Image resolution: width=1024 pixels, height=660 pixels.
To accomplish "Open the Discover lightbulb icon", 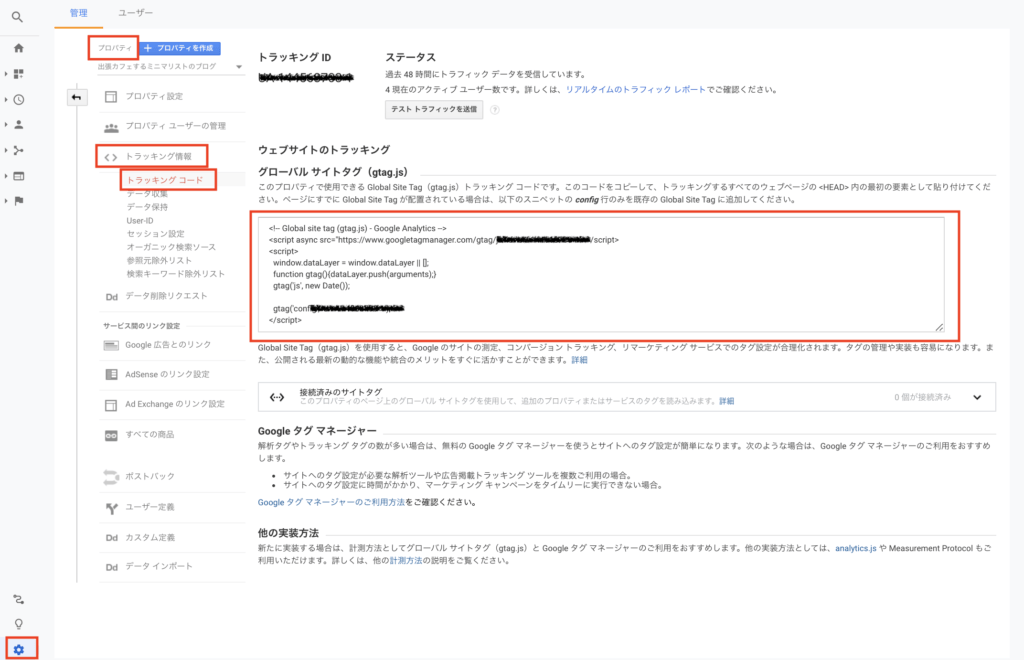I will (18, 624).
